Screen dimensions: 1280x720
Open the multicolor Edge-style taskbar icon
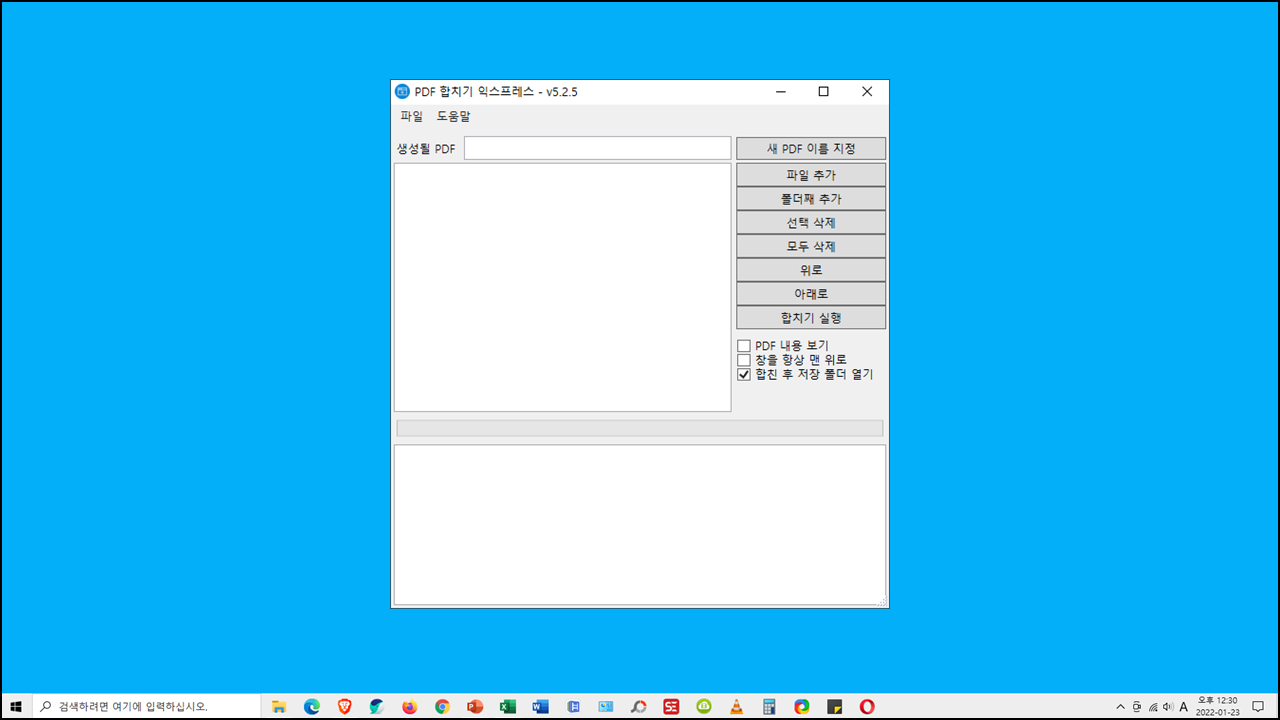[x=802, y=707]
